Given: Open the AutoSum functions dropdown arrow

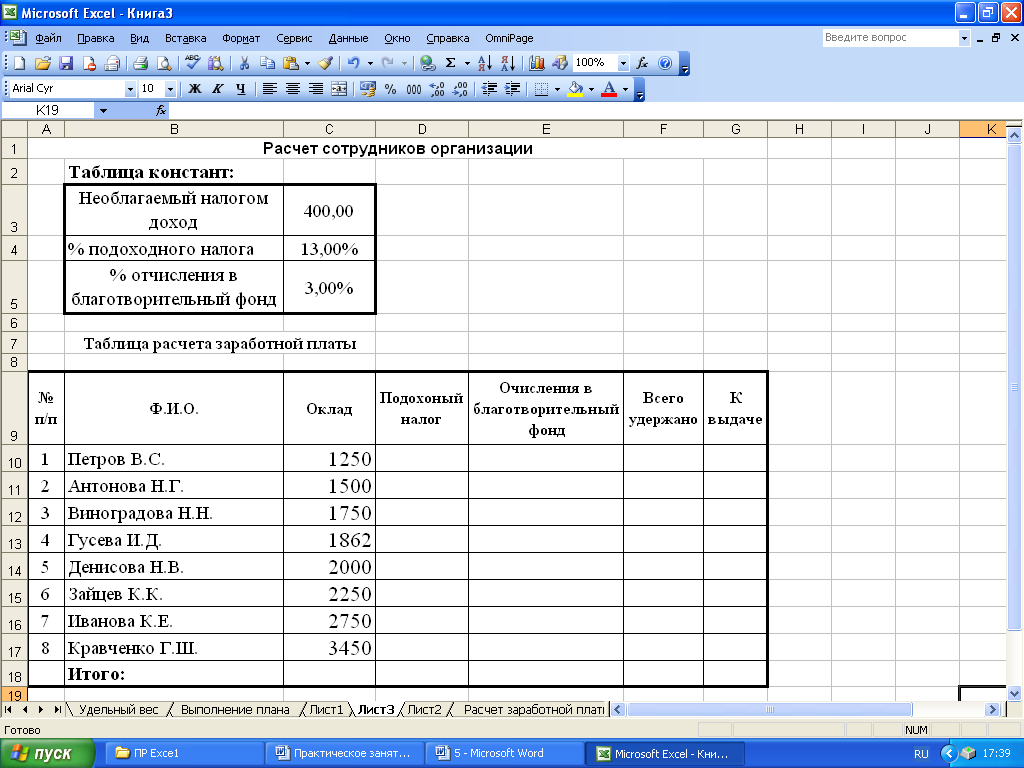Looking at the screenshot, I should (467, 63).
